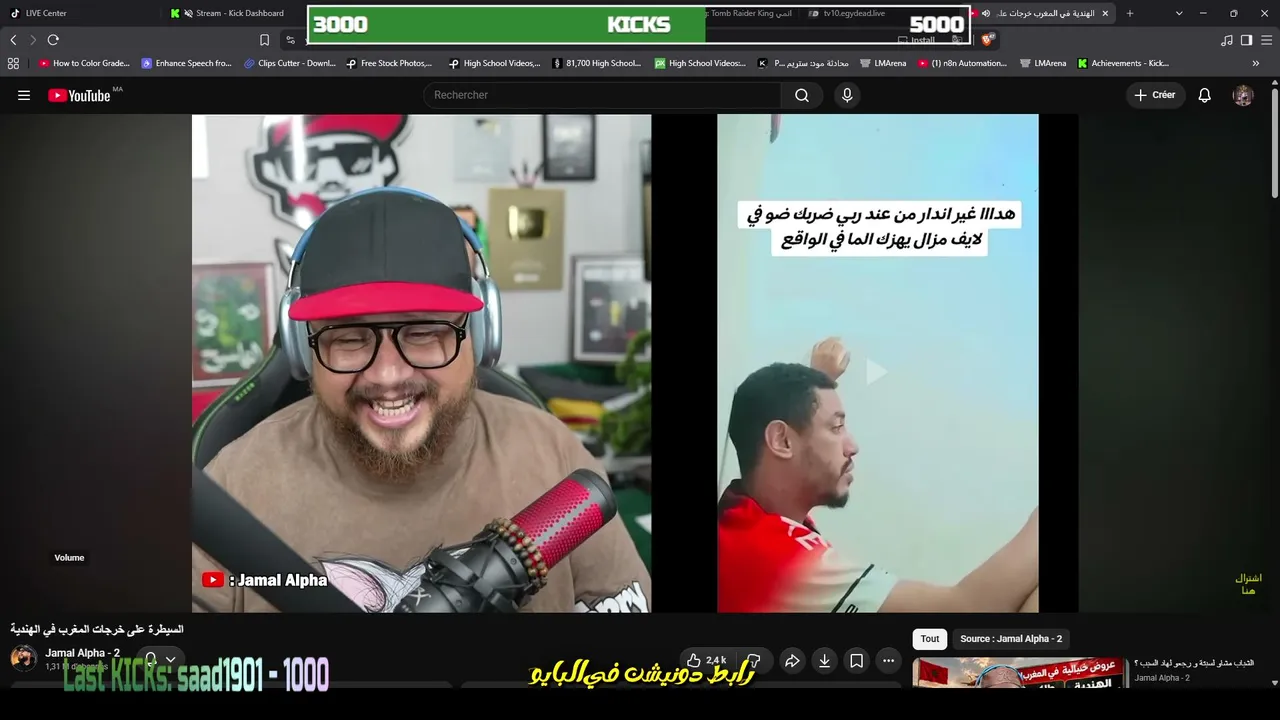Open the browser playlist music note icon
This screenshot has height=720, width=1280.
(1227, 40)
